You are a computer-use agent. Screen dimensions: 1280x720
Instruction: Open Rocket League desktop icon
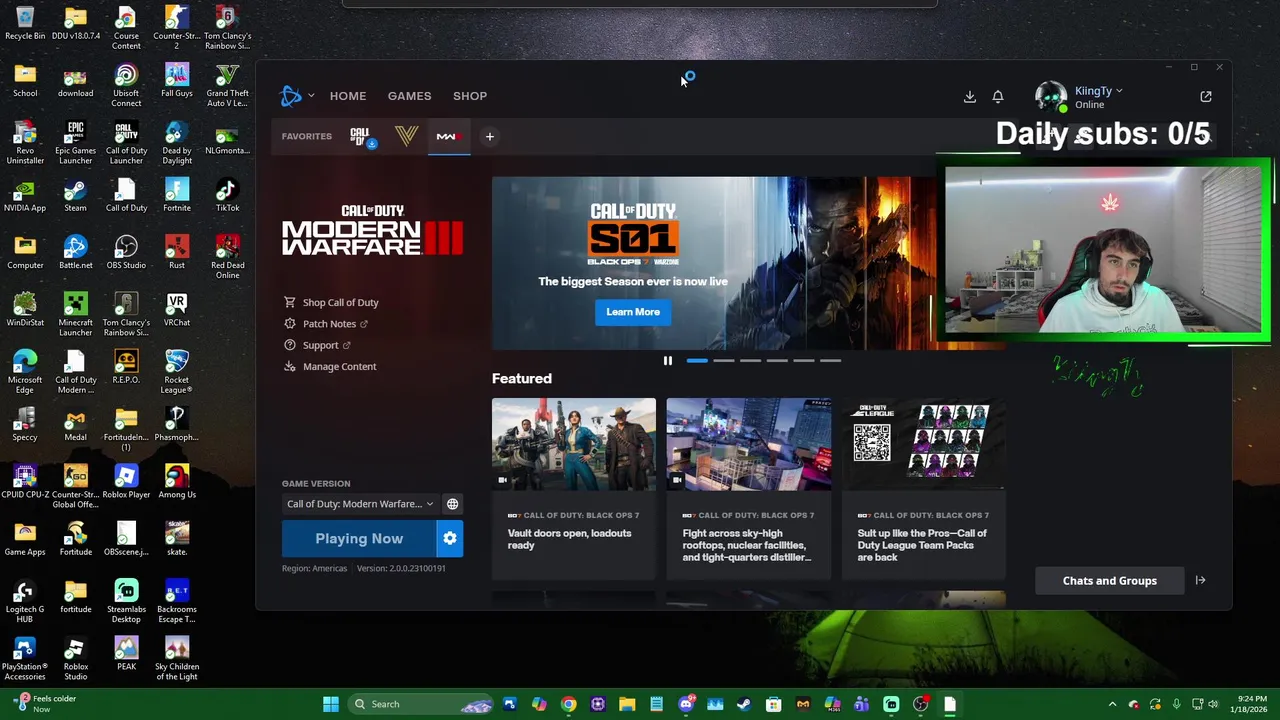point(177,371)
